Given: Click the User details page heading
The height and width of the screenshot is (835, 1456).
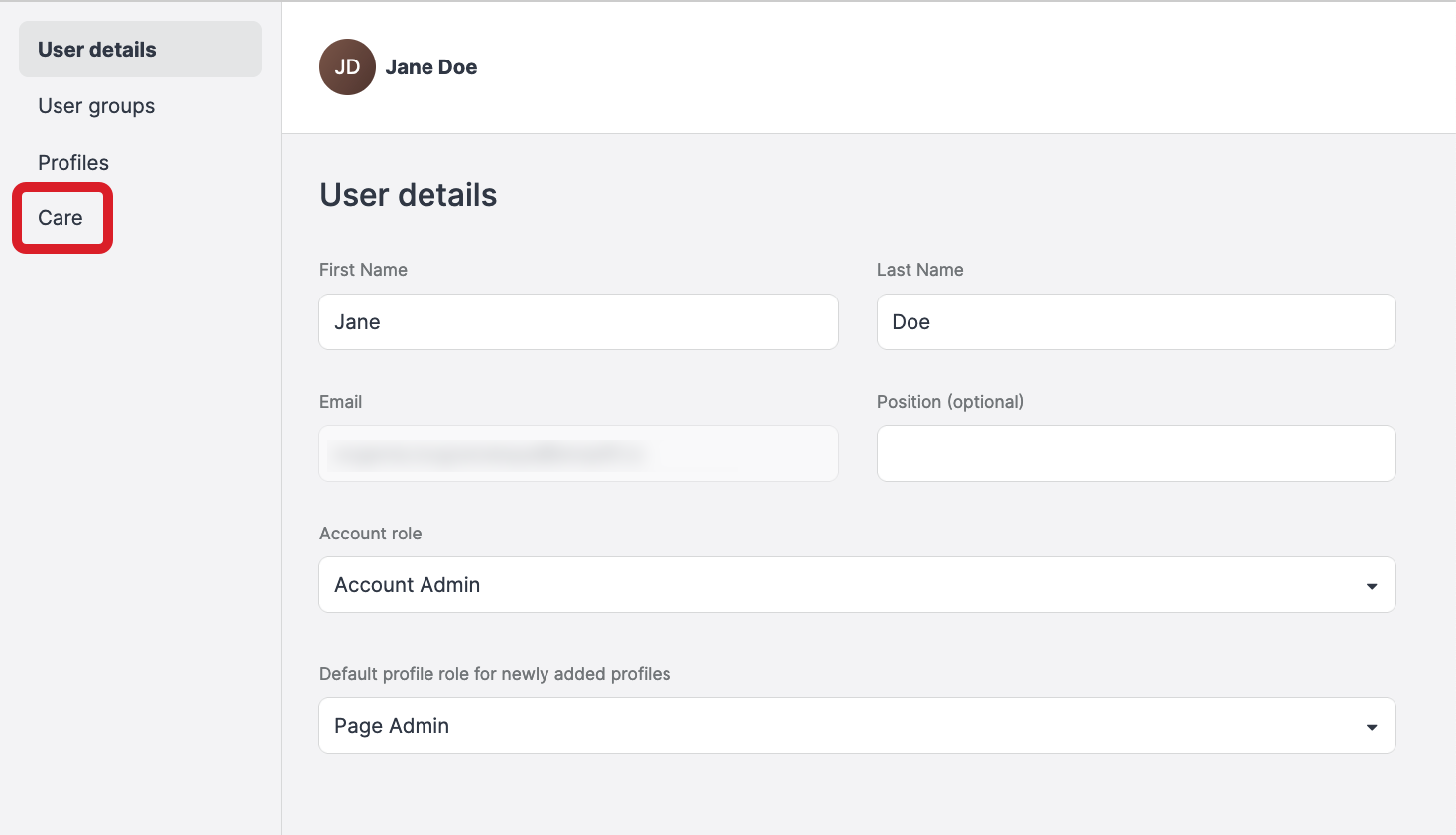Looking at the screenshot, I should (408, 195).
